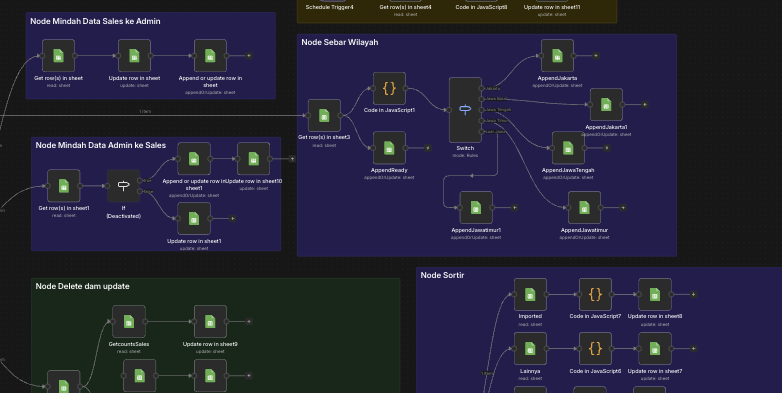Add node after 'Update row in sheet7'

pos(693,349)
